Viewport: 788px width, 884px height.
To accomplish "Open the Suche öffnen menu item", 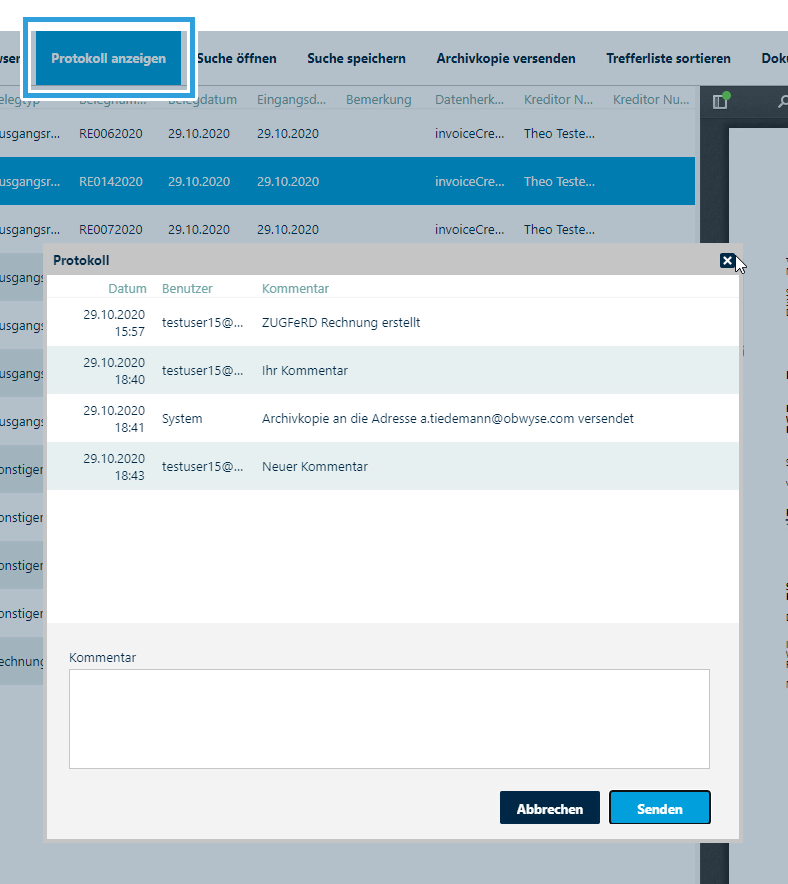I will point(237,59).
